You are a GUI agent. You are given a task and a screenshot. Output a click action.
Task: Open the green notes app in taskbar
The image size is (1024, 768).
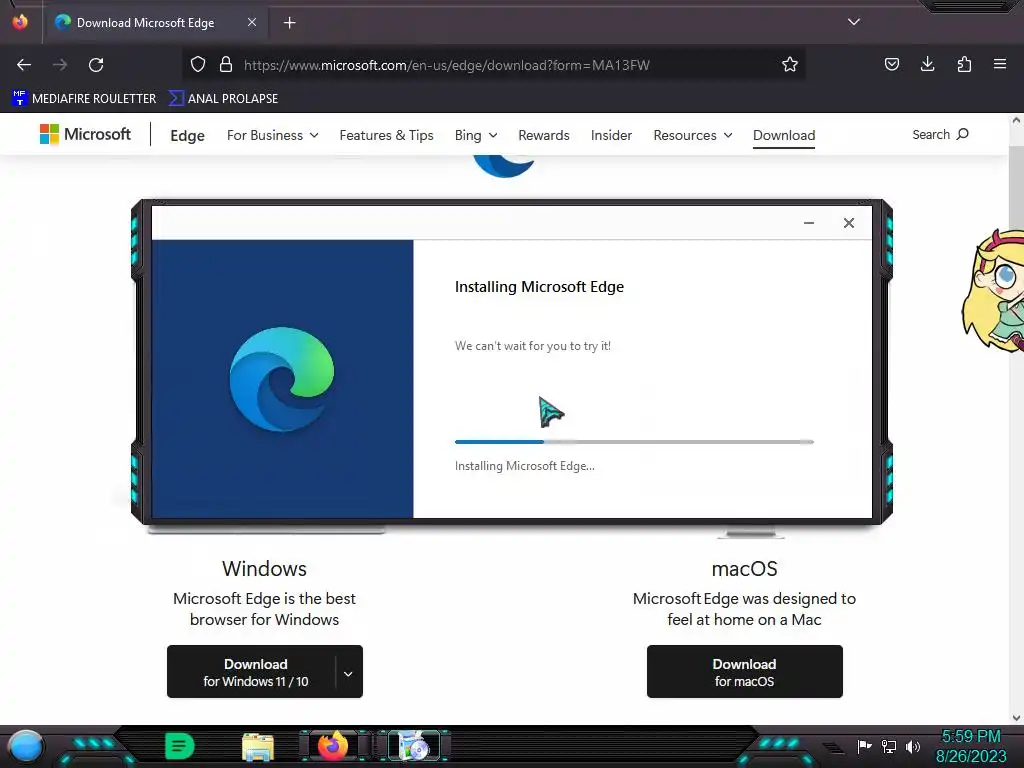(180, 746)
